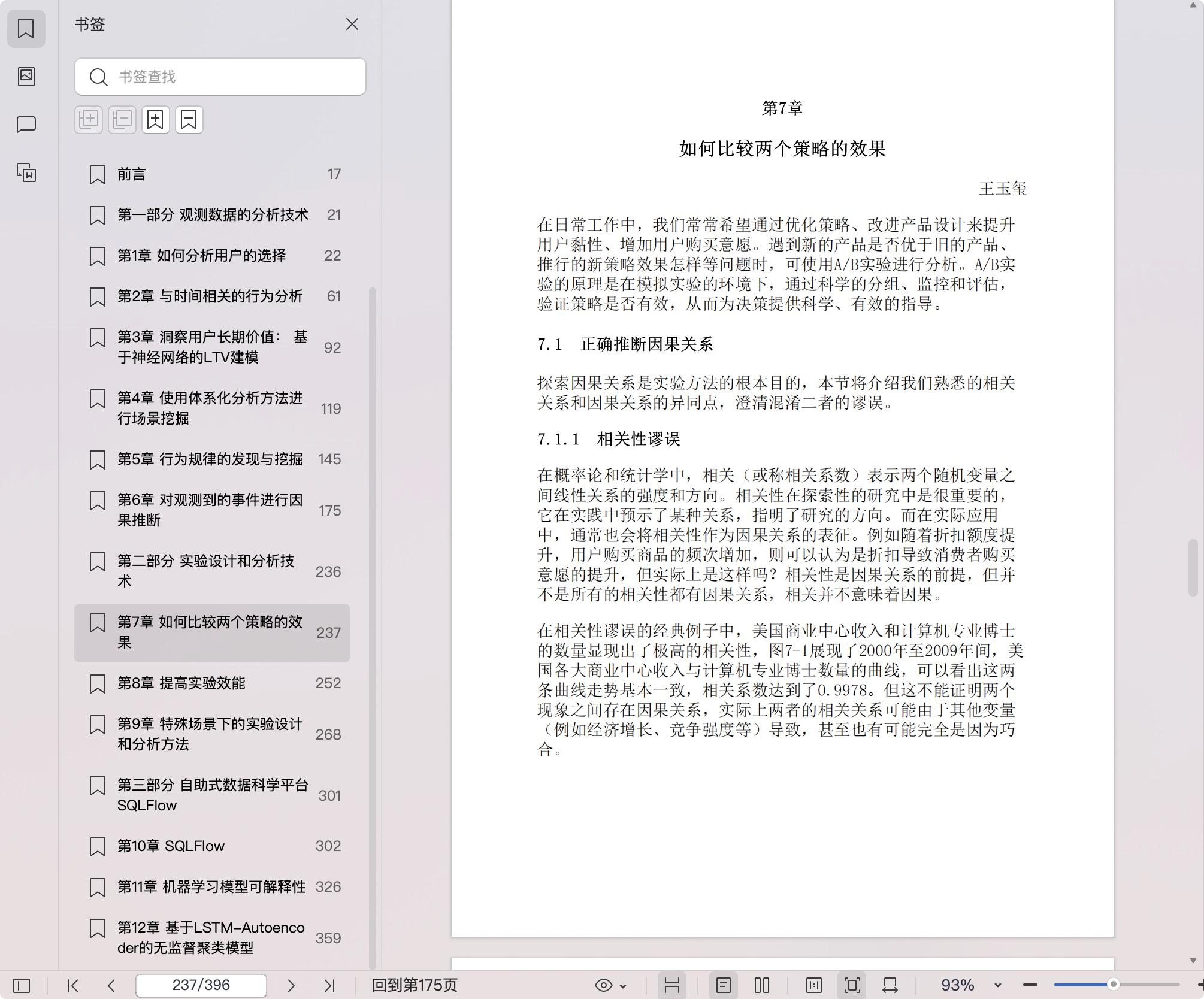Jump to 第5章 行为规律的发现与挖掘
1204x999 pixels.
click(x=212, y=459)
